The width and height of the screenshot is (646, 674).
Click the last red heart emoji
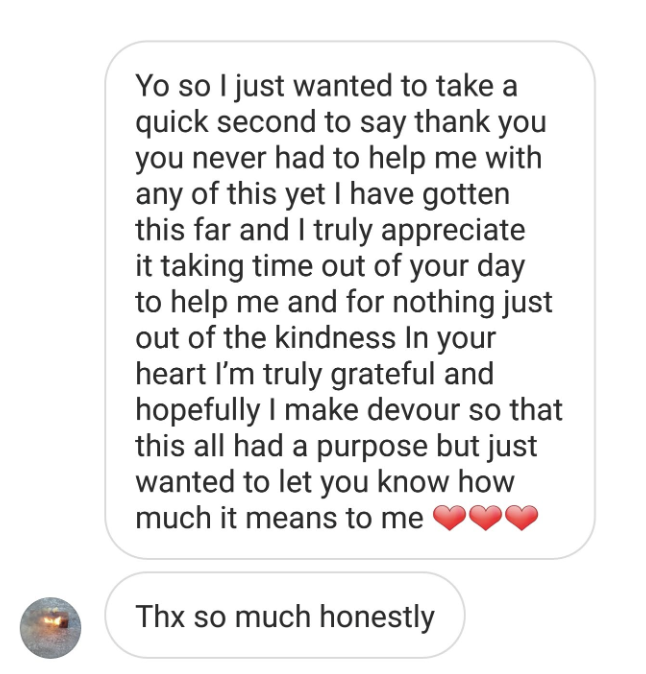(x=521, y=518)
